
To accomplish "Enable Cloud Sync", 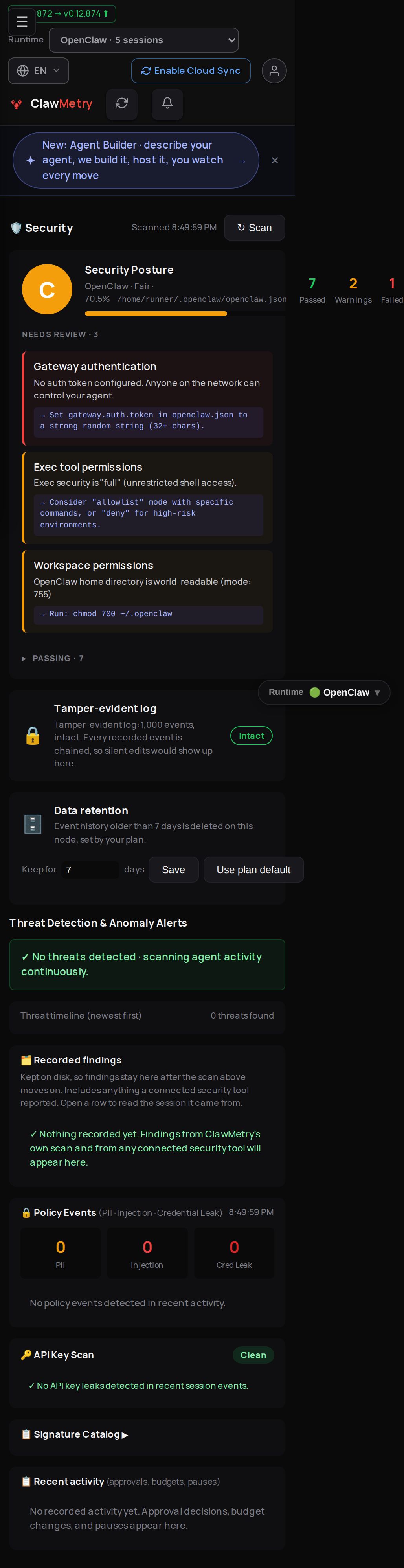I will pos(191,71).
